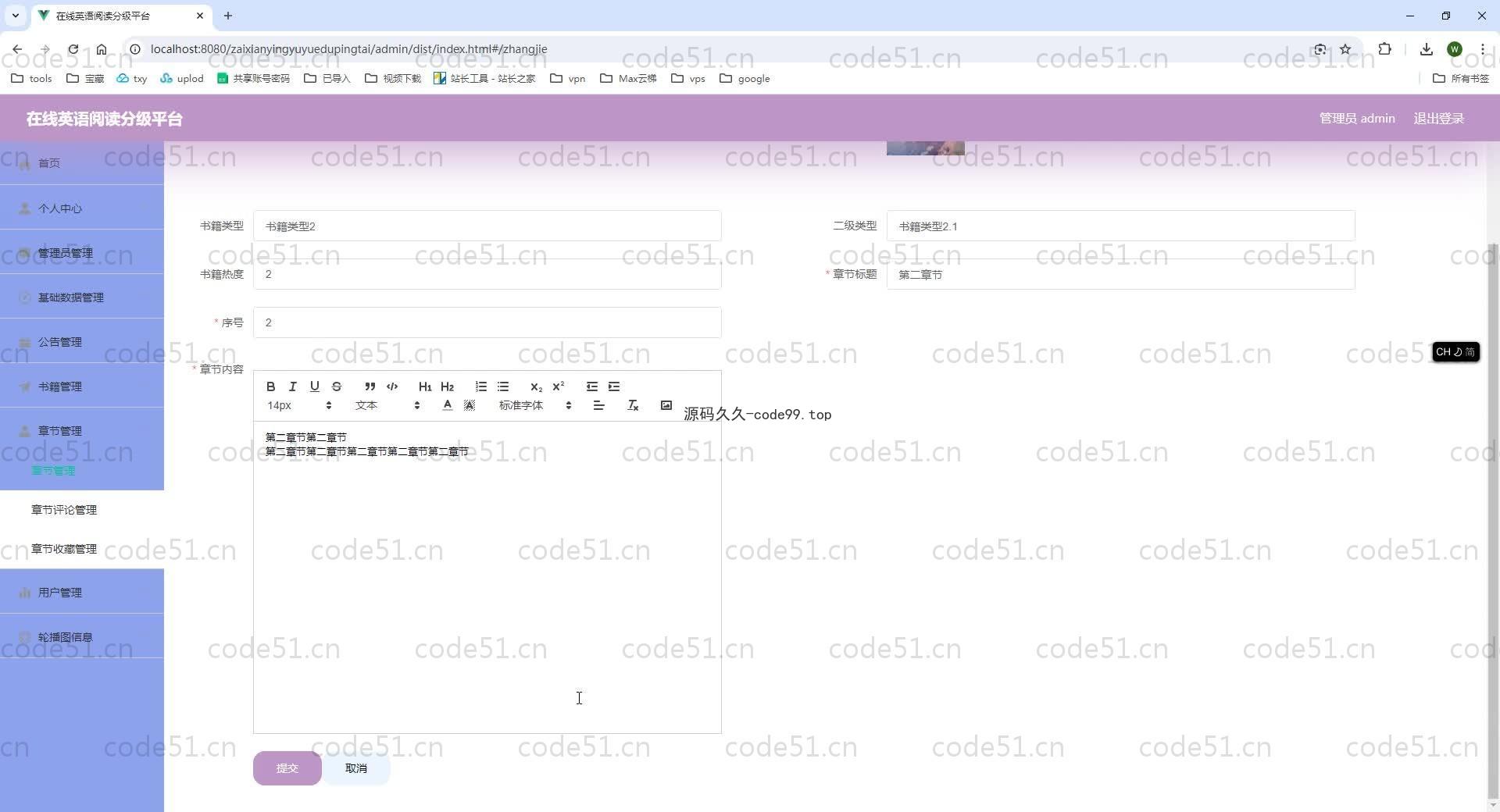Open the tools bookmark folder
The height and width of the screenshot is (812, 1500).
(31, 78)
